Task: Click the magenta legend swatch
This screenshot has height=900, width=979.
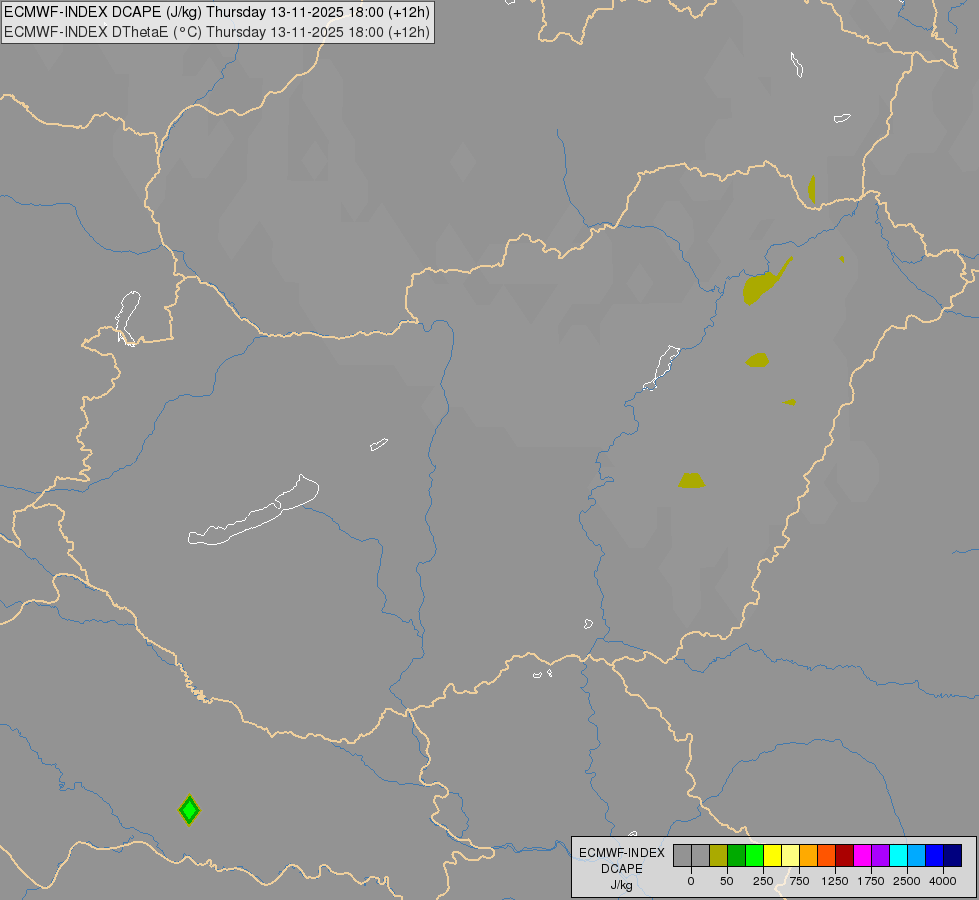Action: coord(863,855)
